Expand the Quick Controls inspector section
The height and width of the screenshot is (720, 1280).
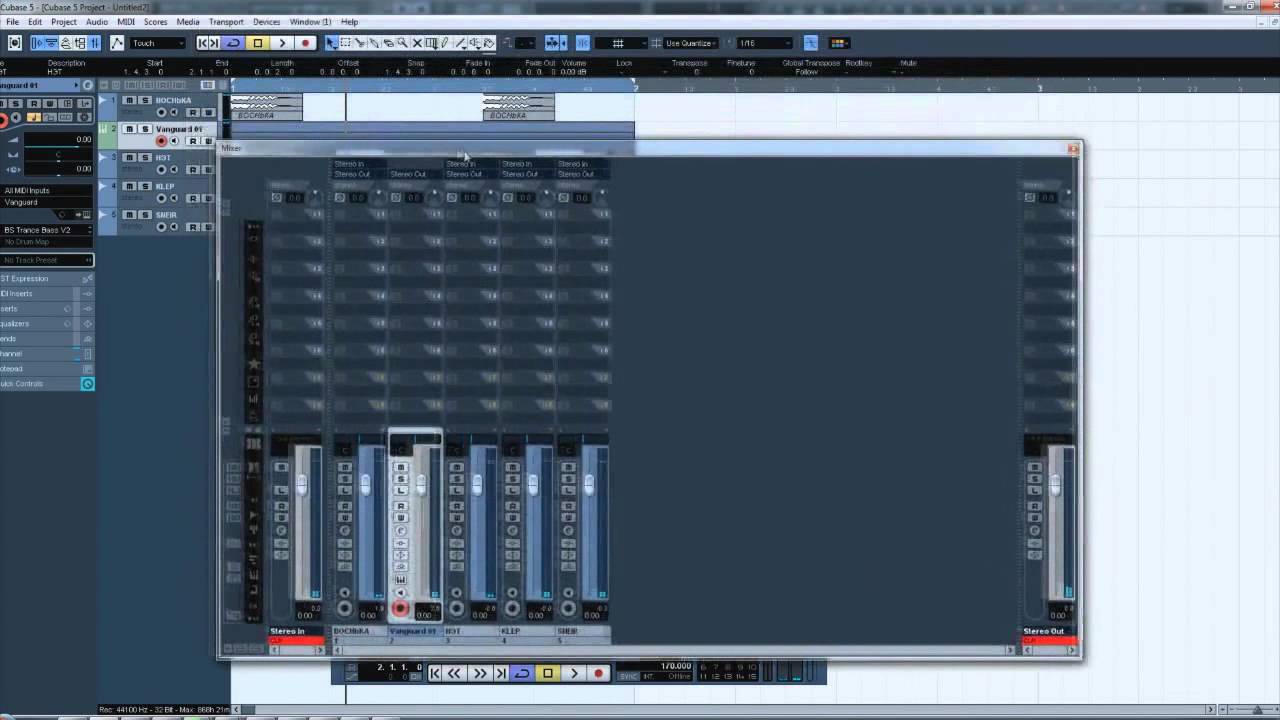47,384
